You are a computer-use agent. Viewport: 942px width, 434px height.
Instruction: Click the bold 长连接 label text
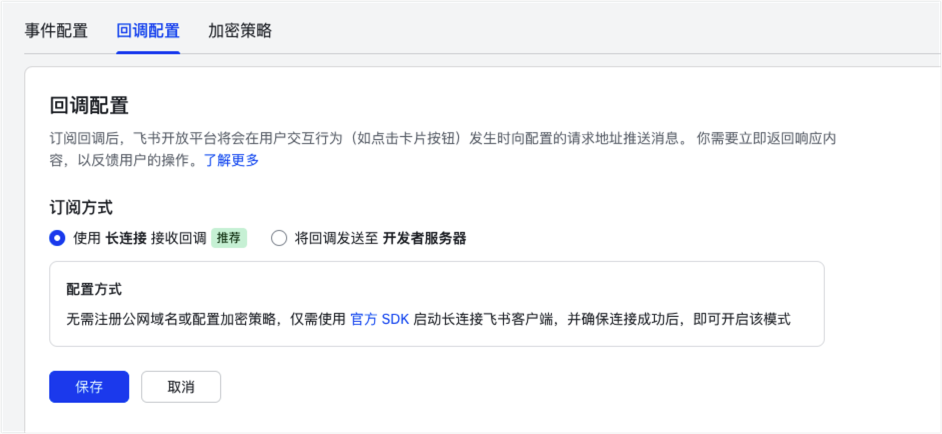click(126, 238)
